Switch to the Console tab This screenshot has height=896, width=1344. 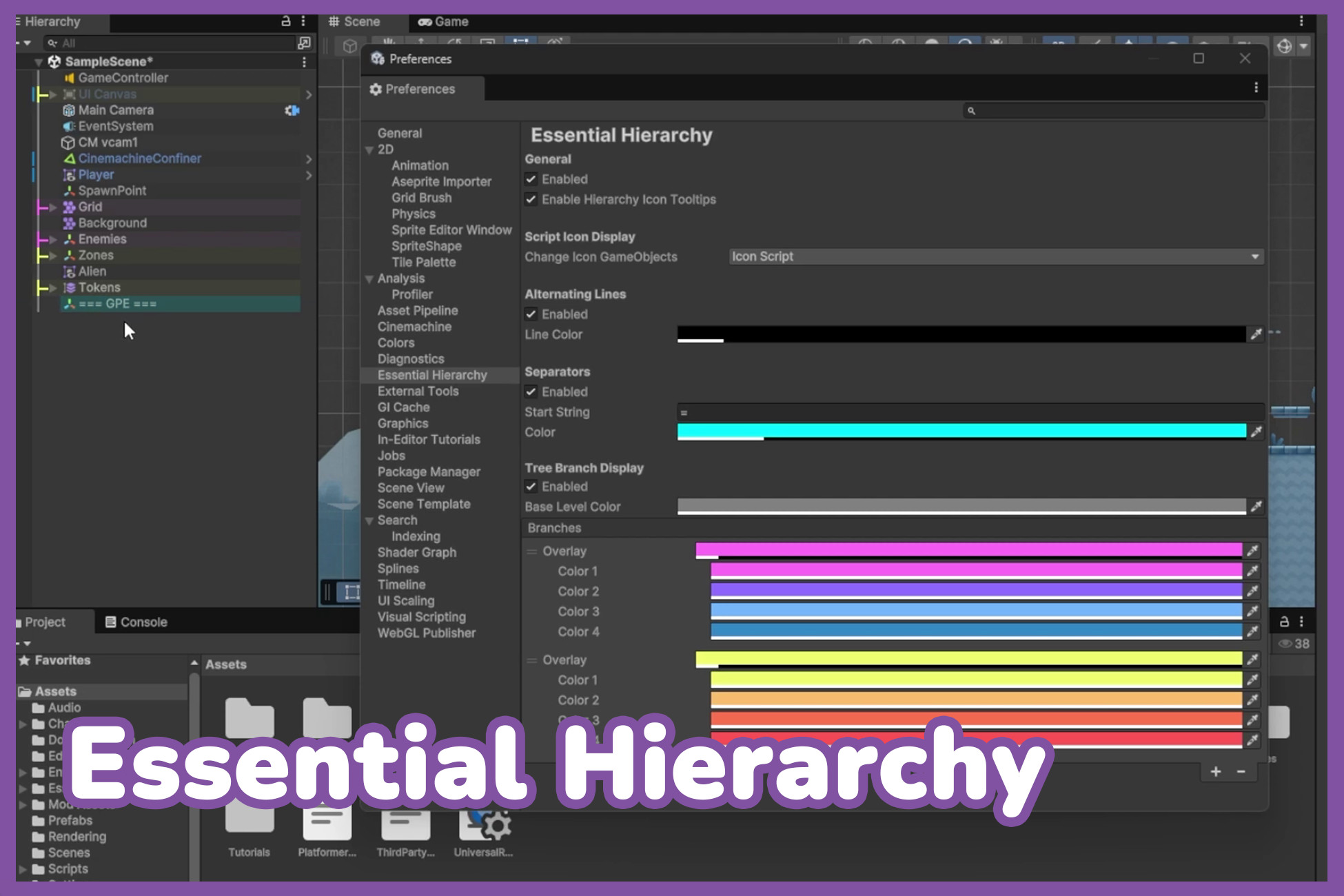tap(136, 622)
